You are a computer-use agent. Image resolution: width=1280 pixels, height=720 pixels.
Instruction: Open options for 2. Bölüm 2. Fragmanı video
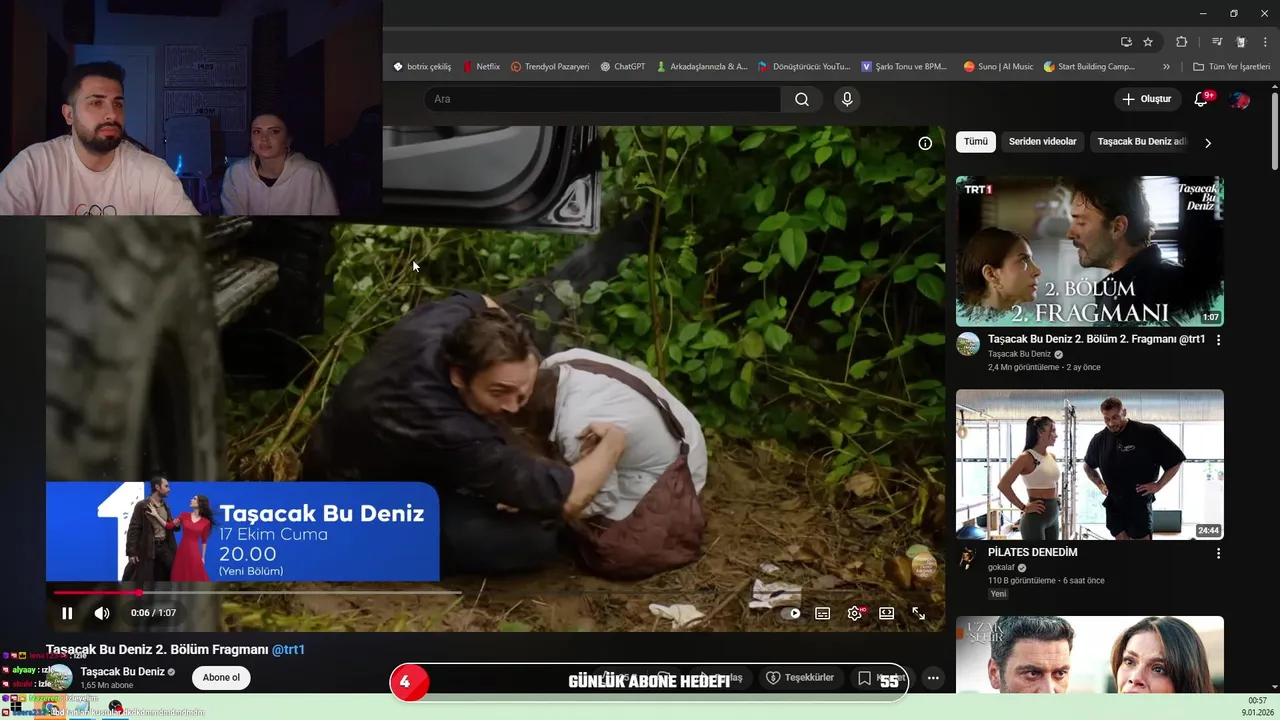1218,340
